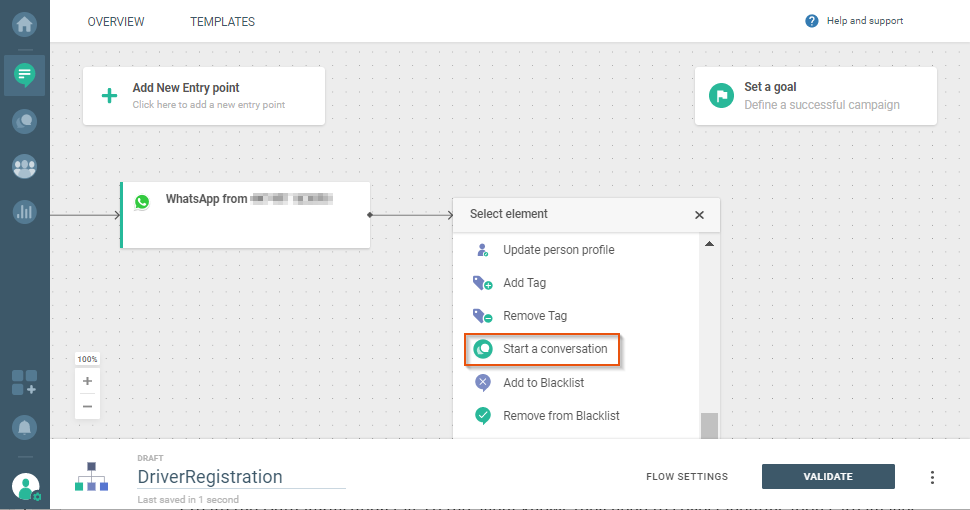Viewport: 970px width, 510px height.
Task: Open FLOW SETTINGS
Action: click(x=687, y=477)
